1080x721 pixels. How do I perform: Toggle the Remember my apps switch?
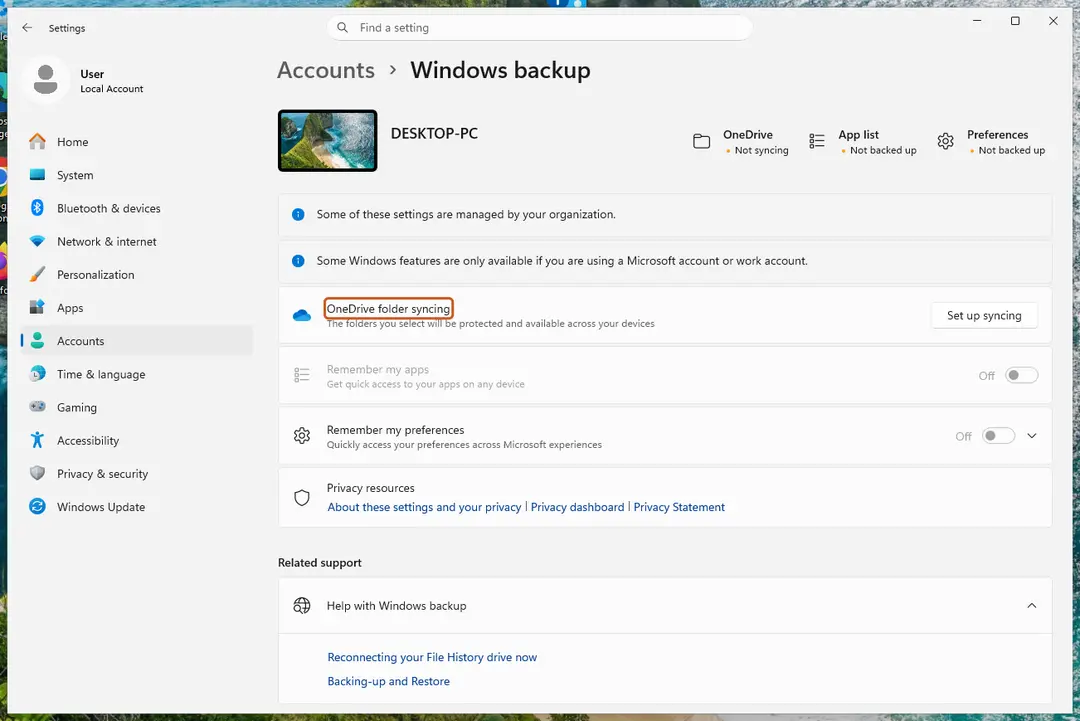point(1021,375)
